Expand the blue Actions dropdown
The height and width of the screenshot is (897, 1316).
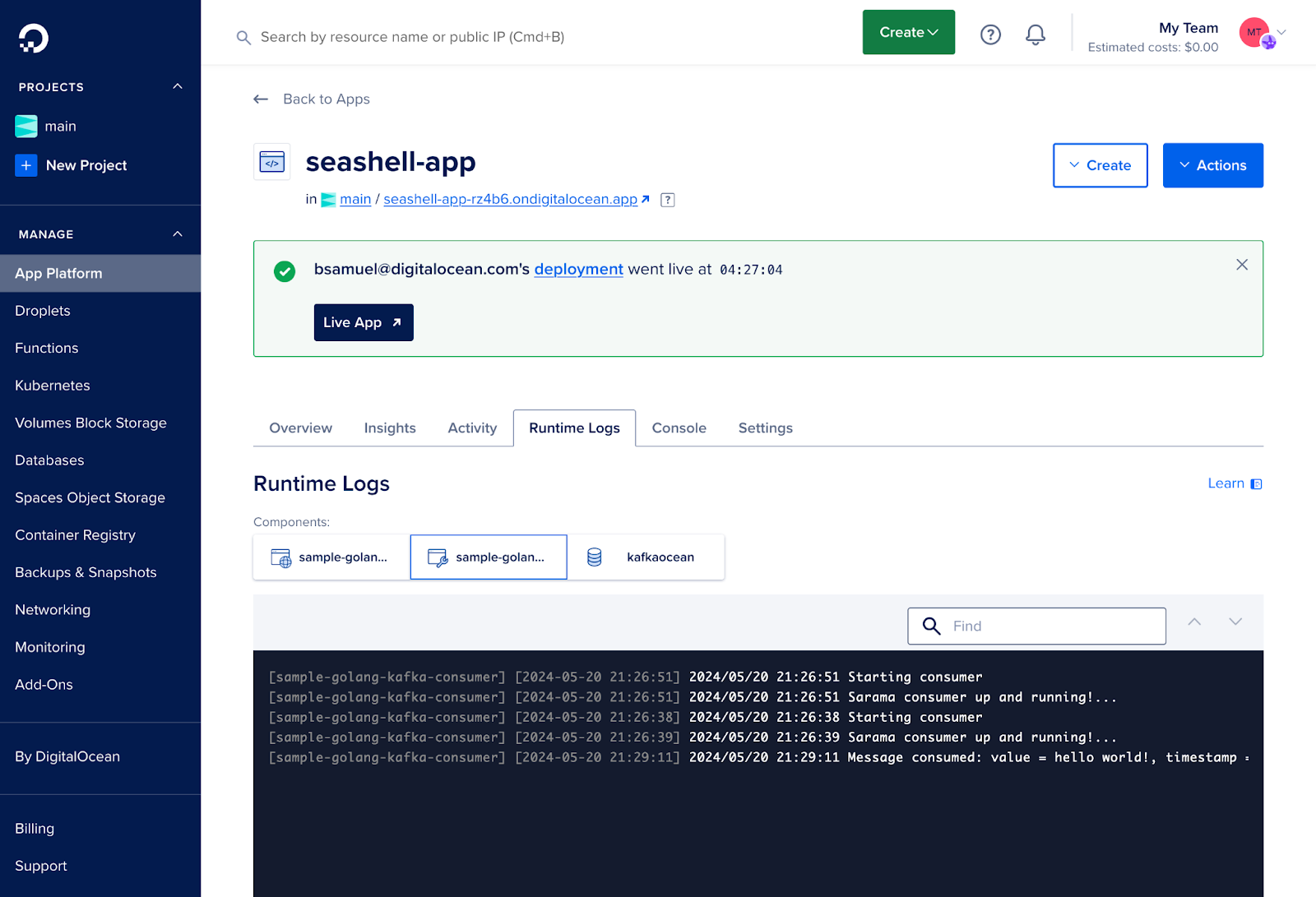tap(1212, 165)
